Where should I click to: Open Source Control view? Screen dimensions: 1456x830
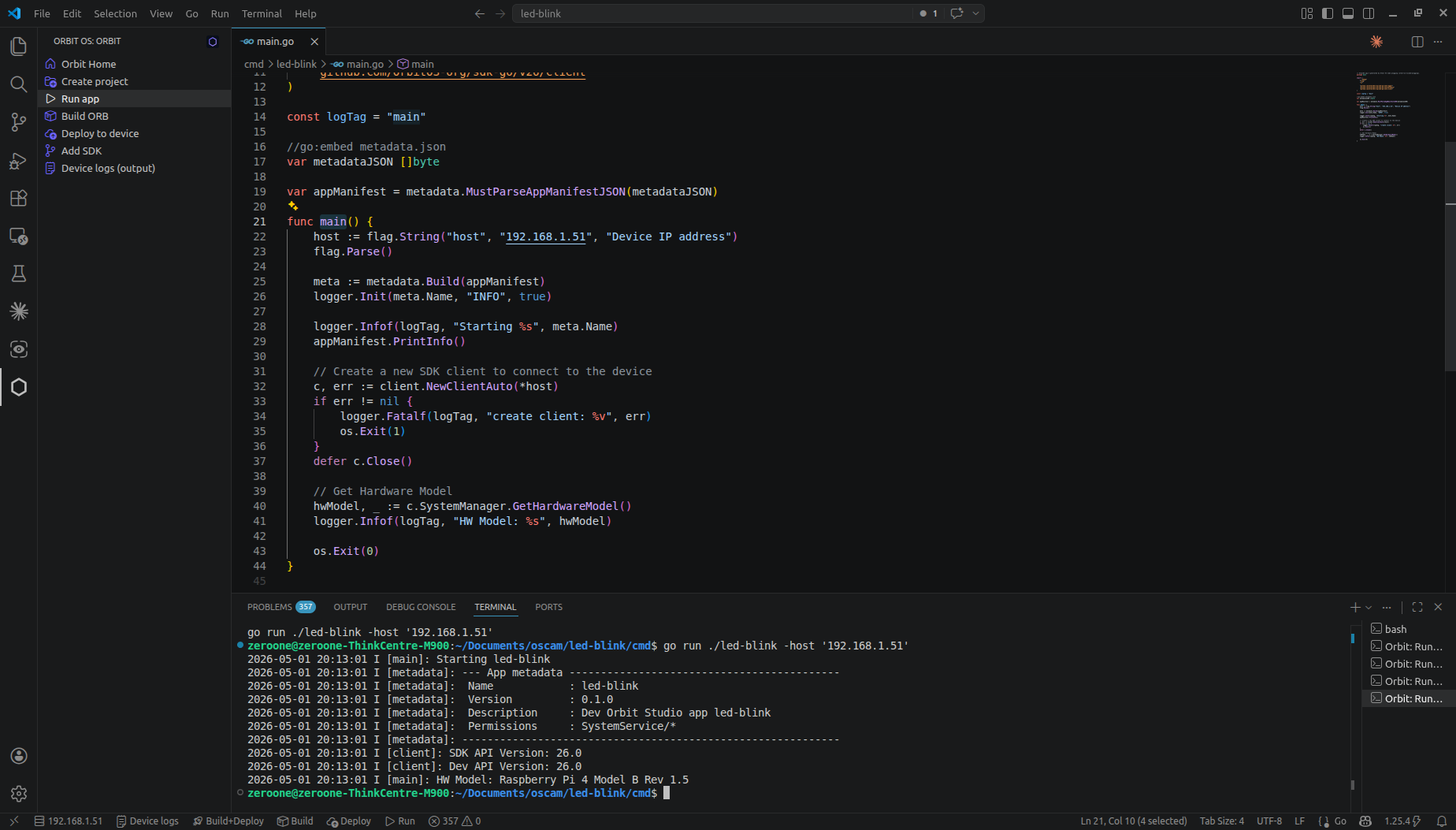[x=18, y=122]
